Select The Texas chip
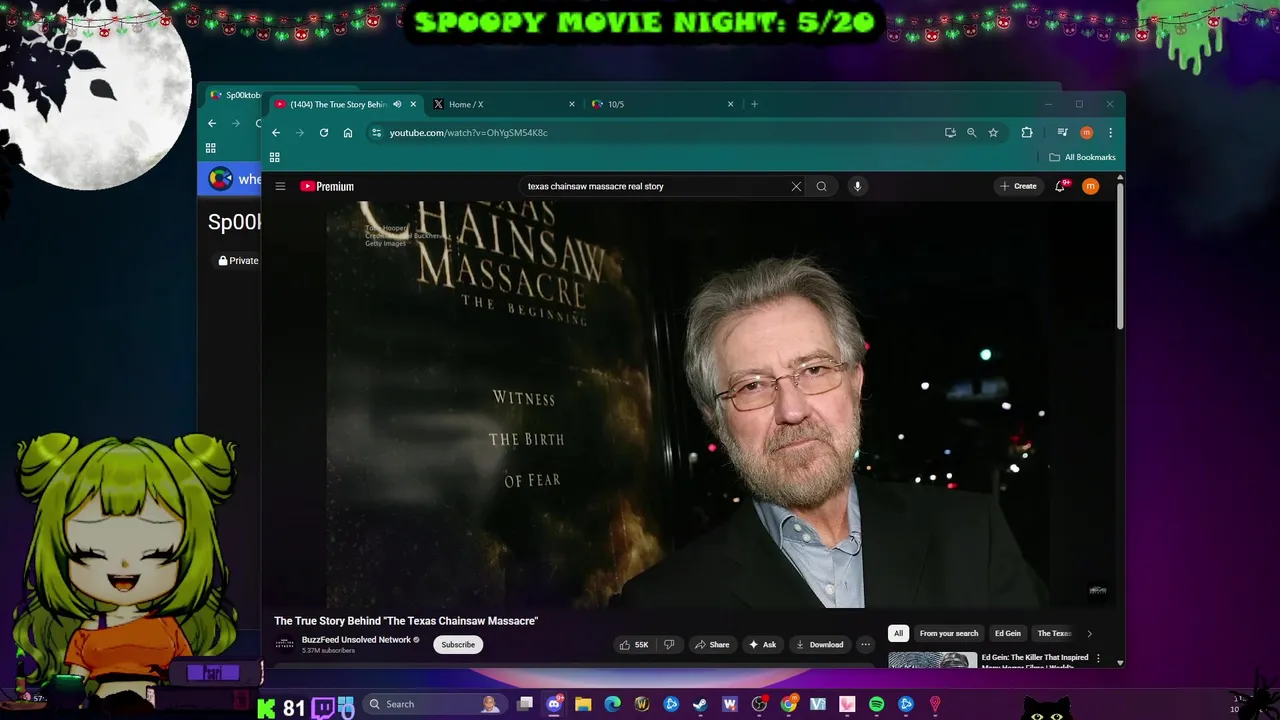 (x=1054, y=633)
